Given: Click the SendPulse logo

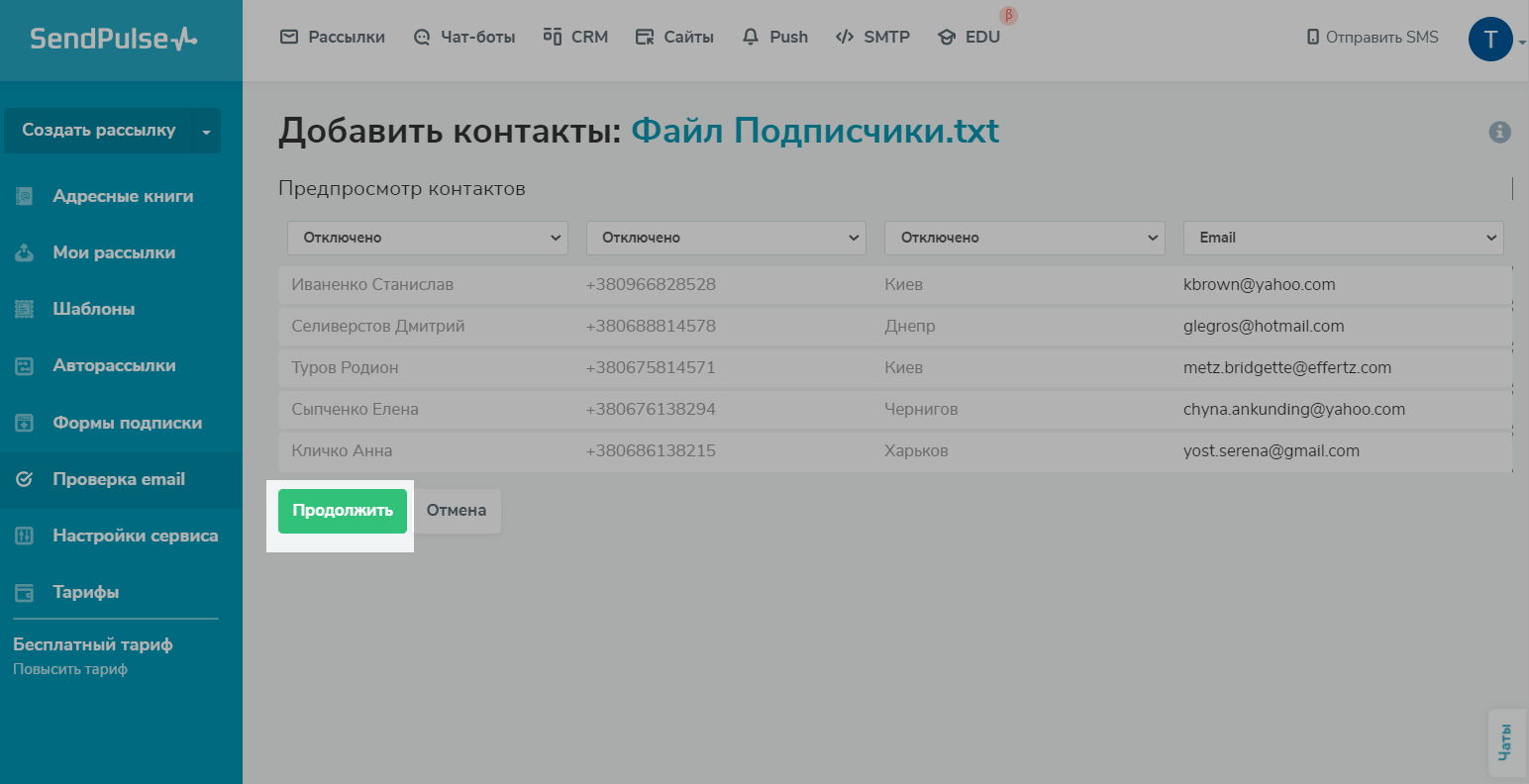Looking at the screenshot, I should pos(113,39).
